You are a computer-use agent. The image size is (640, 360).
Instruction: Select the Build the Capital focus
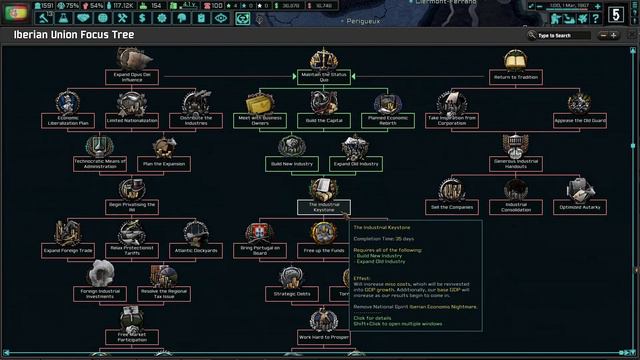(324, 120)
